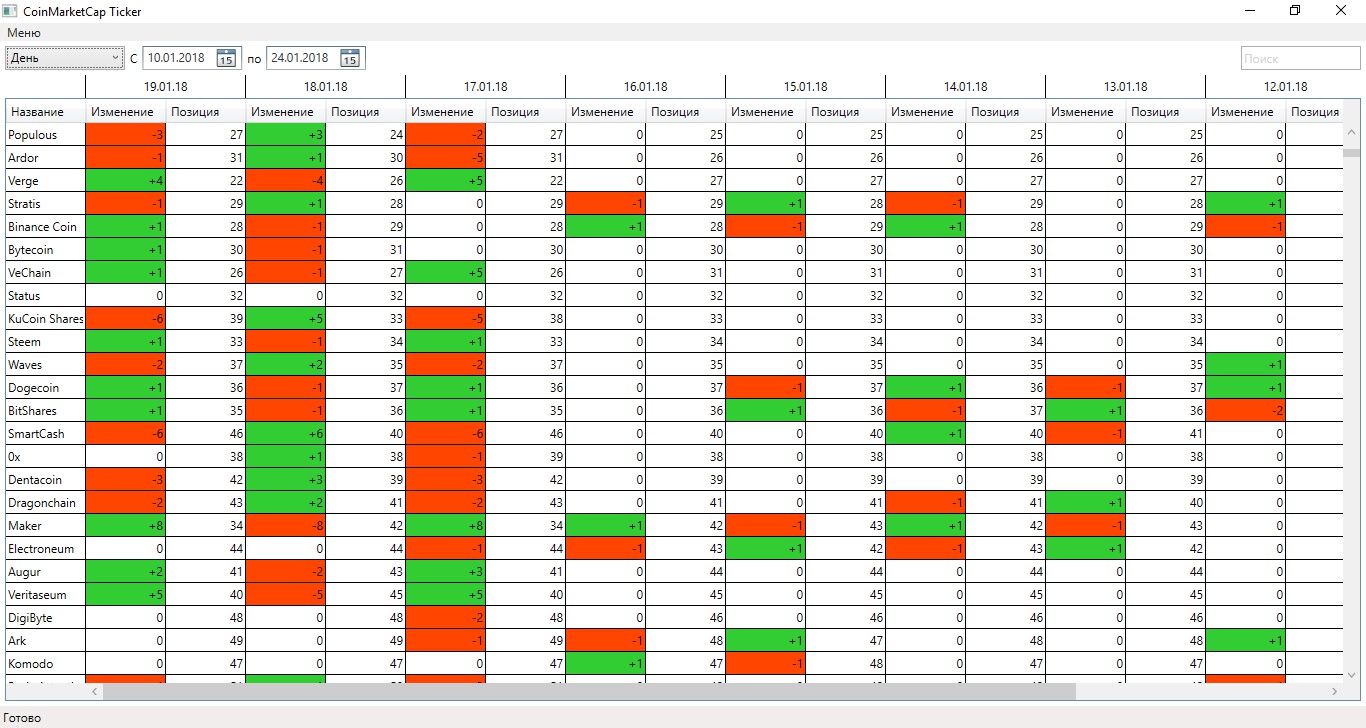The image size is (1366, 728).
Task: Select the 14.01.18 date header
Action: (965, 87)
